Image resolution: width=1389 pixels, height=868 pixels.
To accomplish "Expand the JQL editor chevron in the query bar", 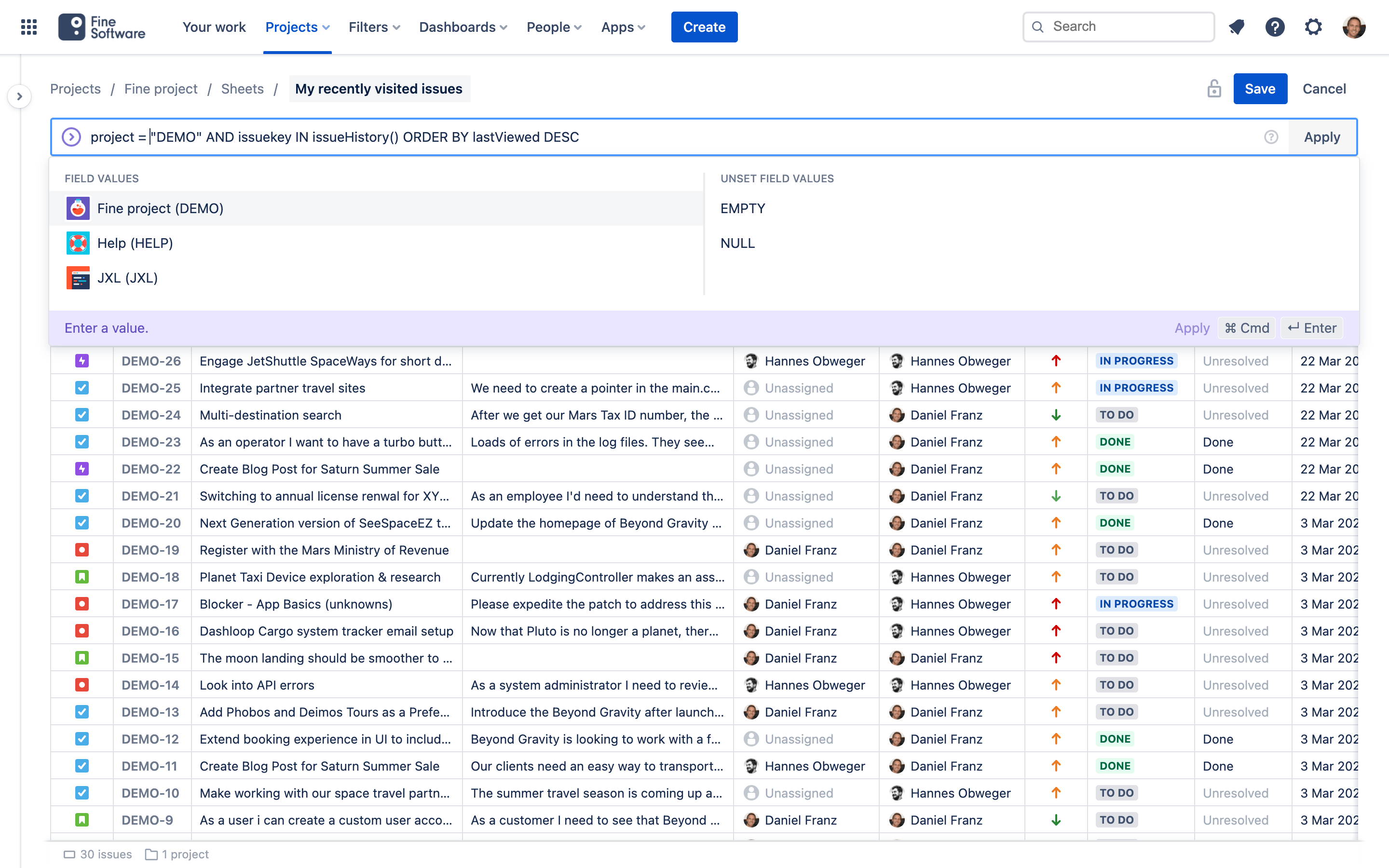I will 71,136.
